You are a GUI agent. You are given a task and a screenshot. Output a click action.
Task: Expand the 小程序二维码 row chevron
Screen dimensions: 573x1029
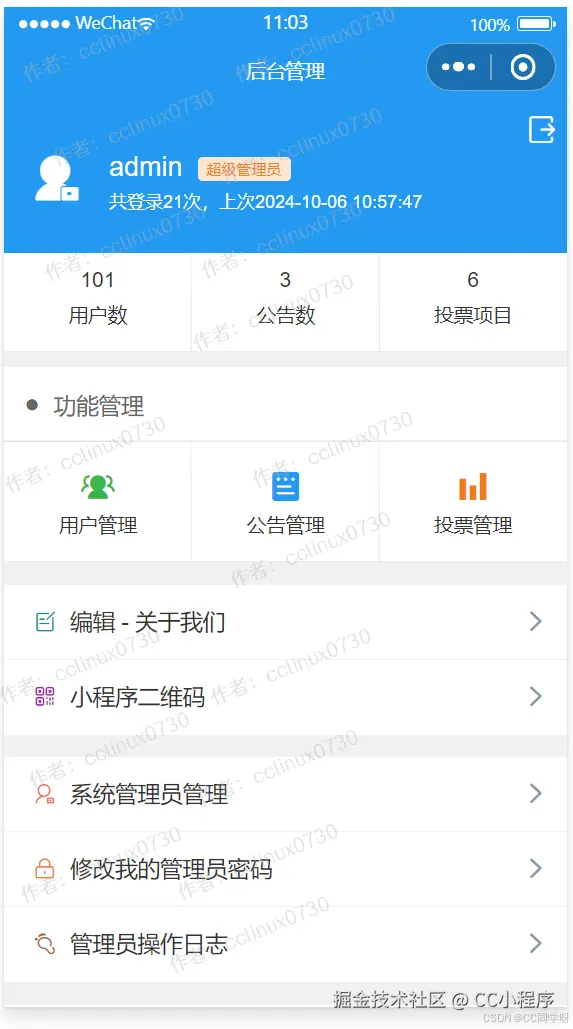tap(536, 696)
